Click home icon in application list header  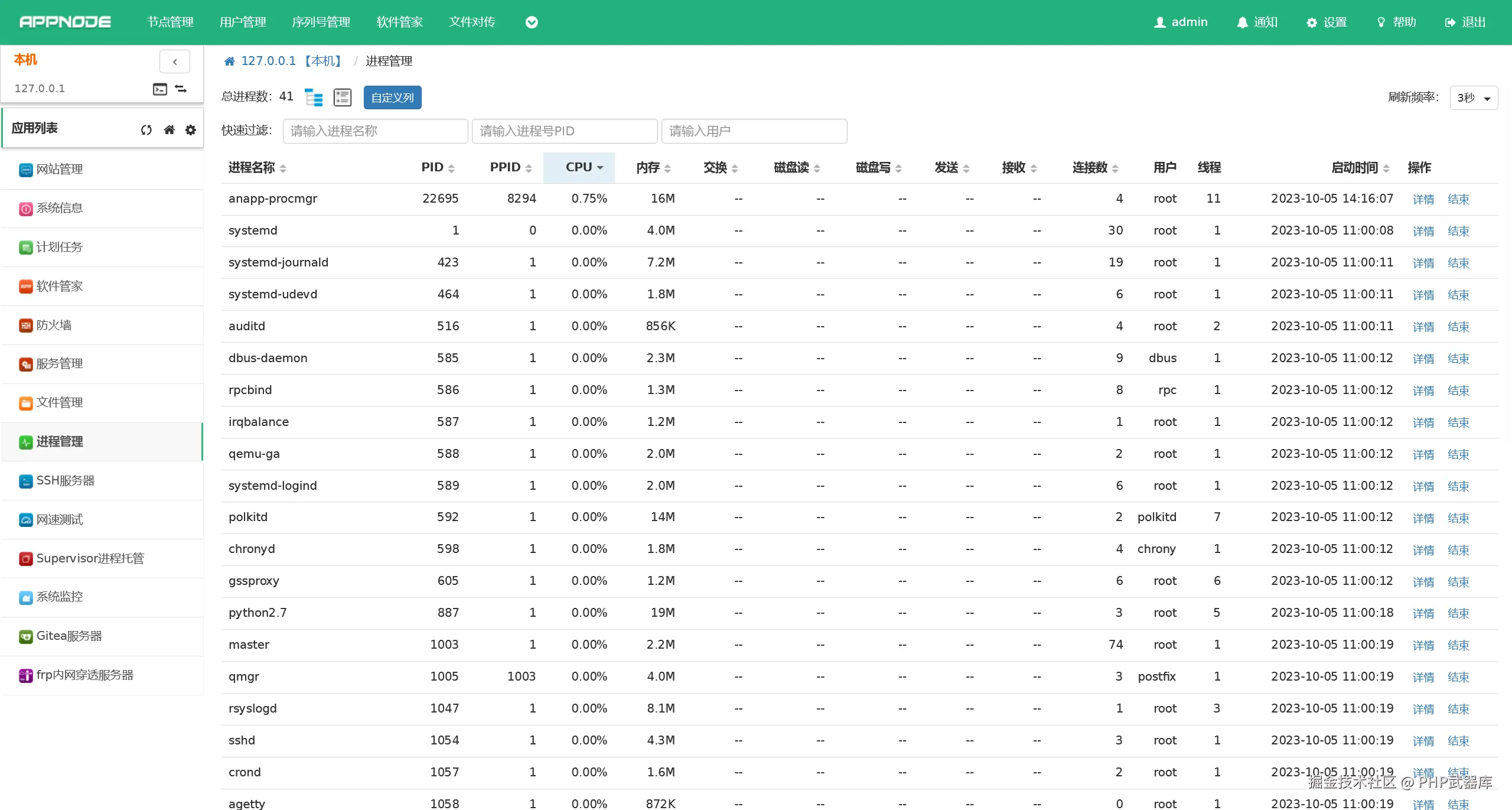point(169,130)
